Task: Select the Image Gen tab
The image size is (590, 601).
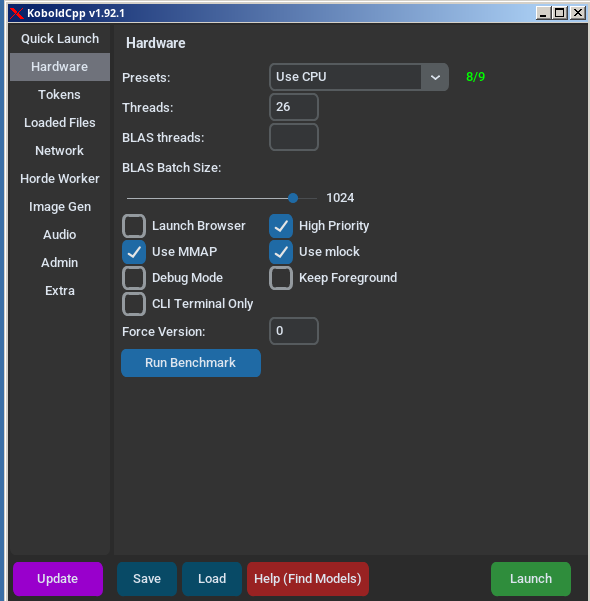Action: 60,207
